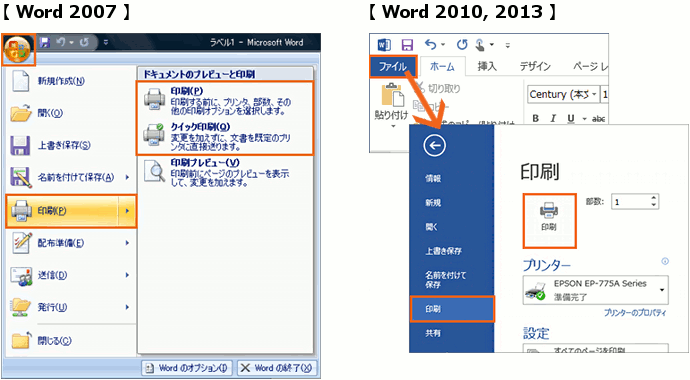The image size is (690, 380).
Task: Select 新規 in the backstage sidebar
Action: (x=451, y=203)
